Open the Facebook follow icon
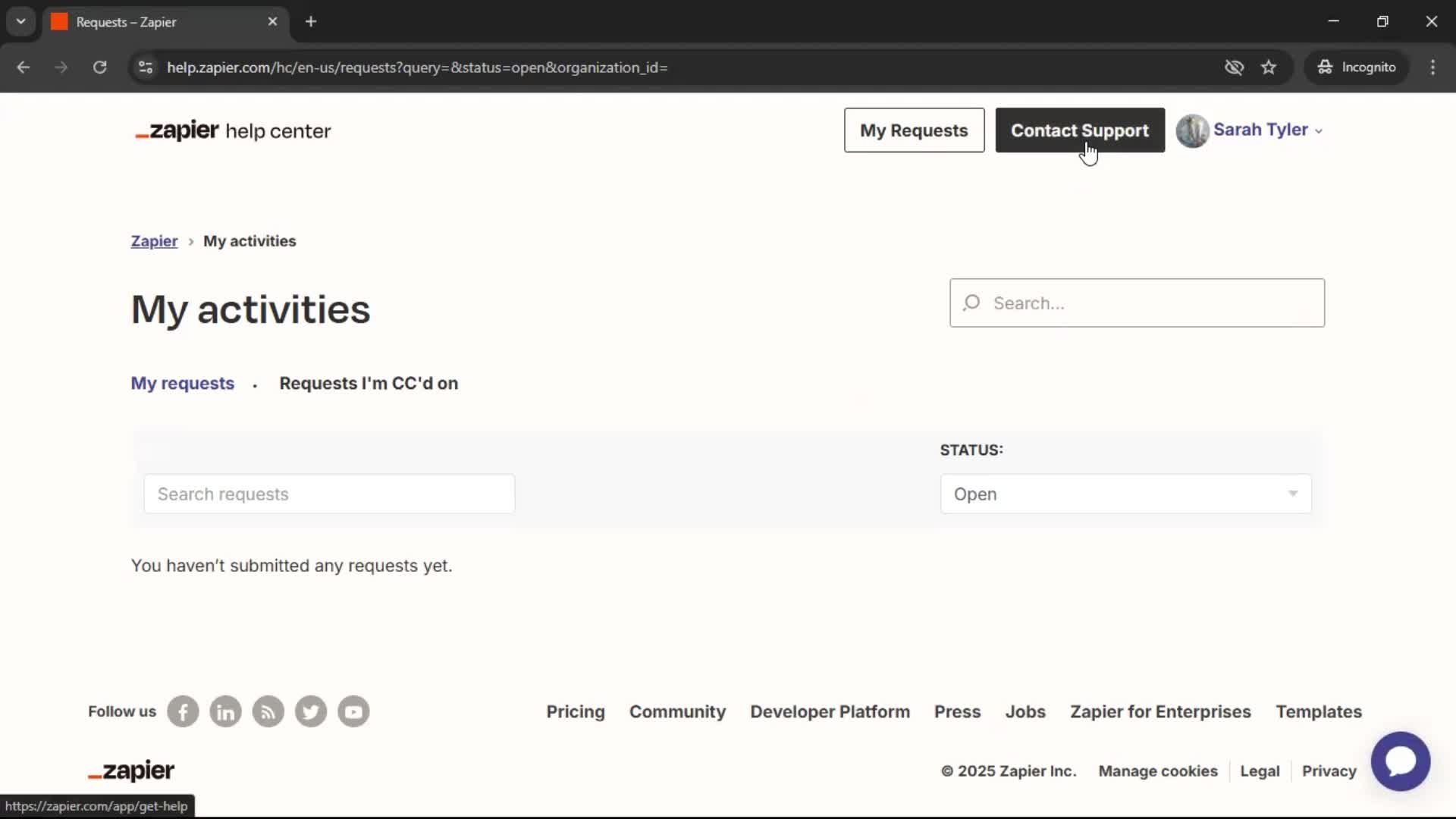This screenshot has height=819, width=1456. (x=183, y=711)
